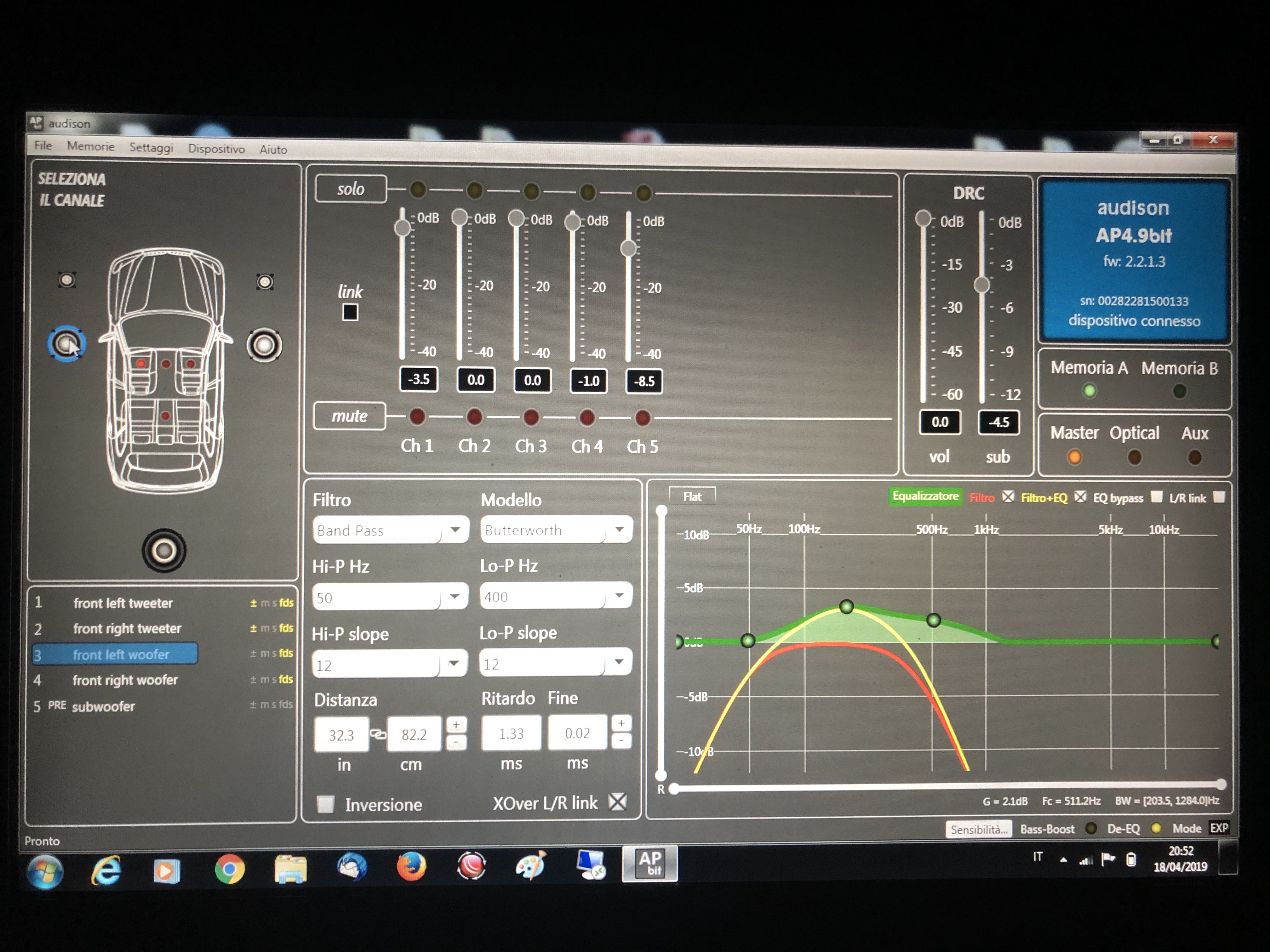Open the Hi-P Hz frequency dropdown
1270x952 pixels.
(390, 597)
